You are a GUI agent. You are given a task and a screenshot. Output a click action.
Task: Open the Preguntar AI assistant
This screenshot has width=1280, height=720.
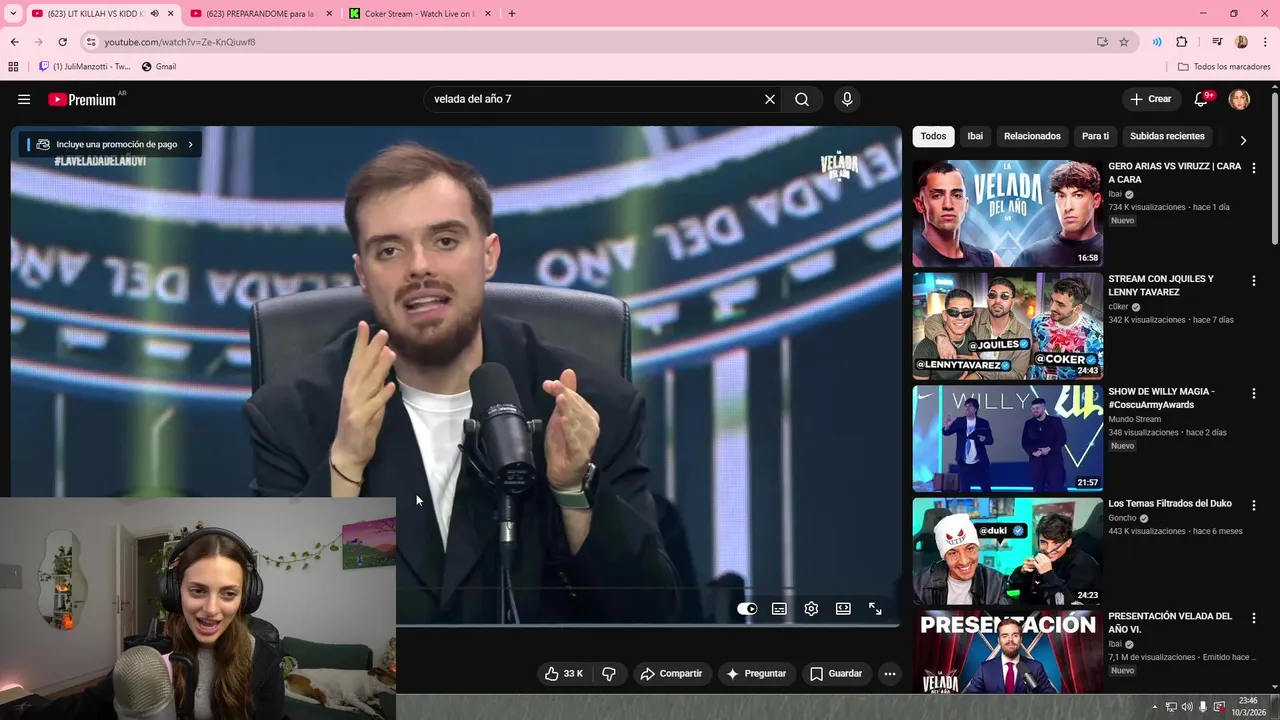[x=756, y=674]
